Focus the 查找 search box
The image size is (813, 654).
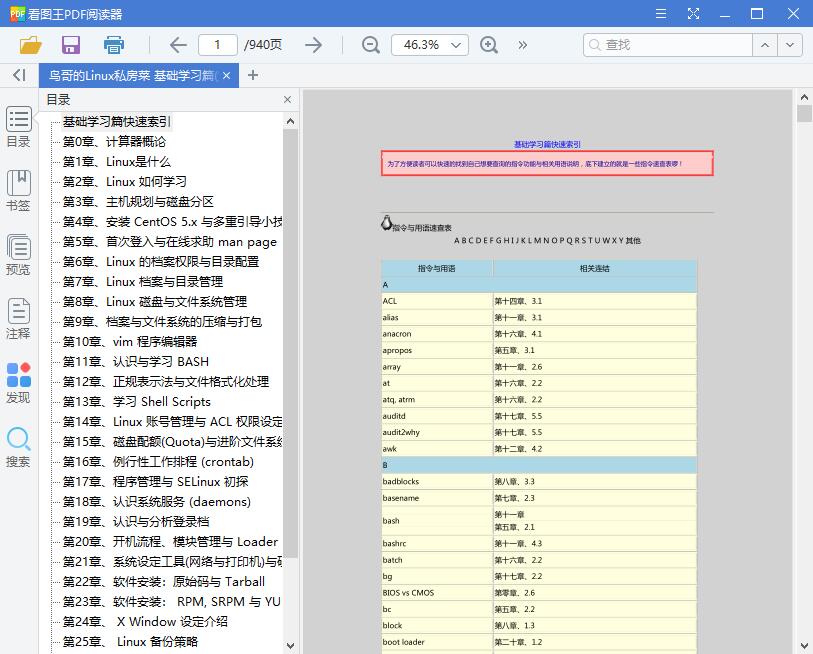[x=668, y=45]
